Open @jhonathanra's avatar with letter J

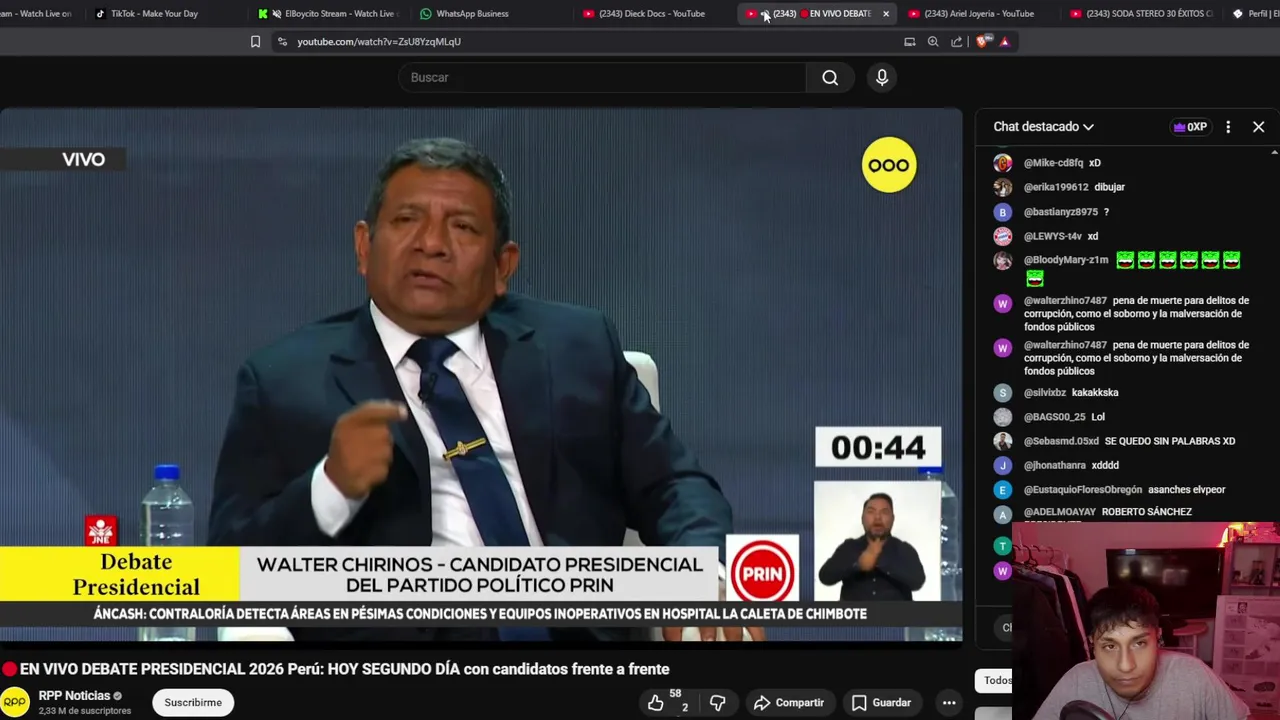[x=1002, y=466]
